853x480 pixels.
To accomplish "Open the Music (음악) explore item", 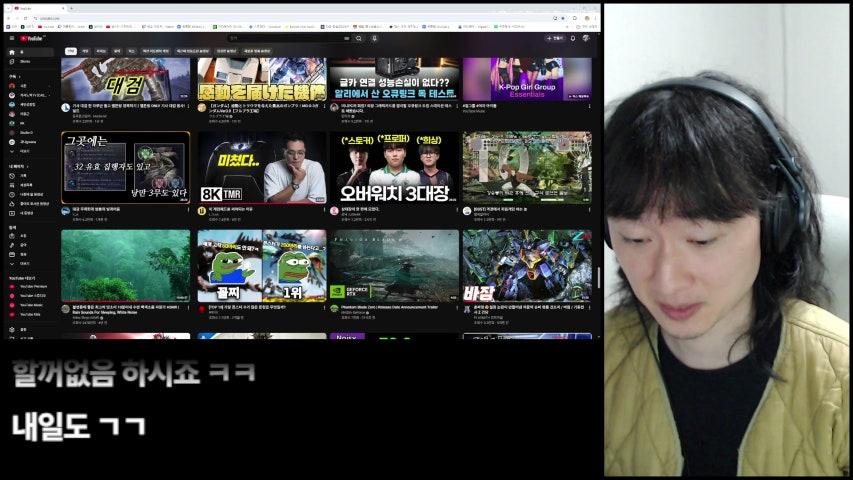I will [30, 245].
